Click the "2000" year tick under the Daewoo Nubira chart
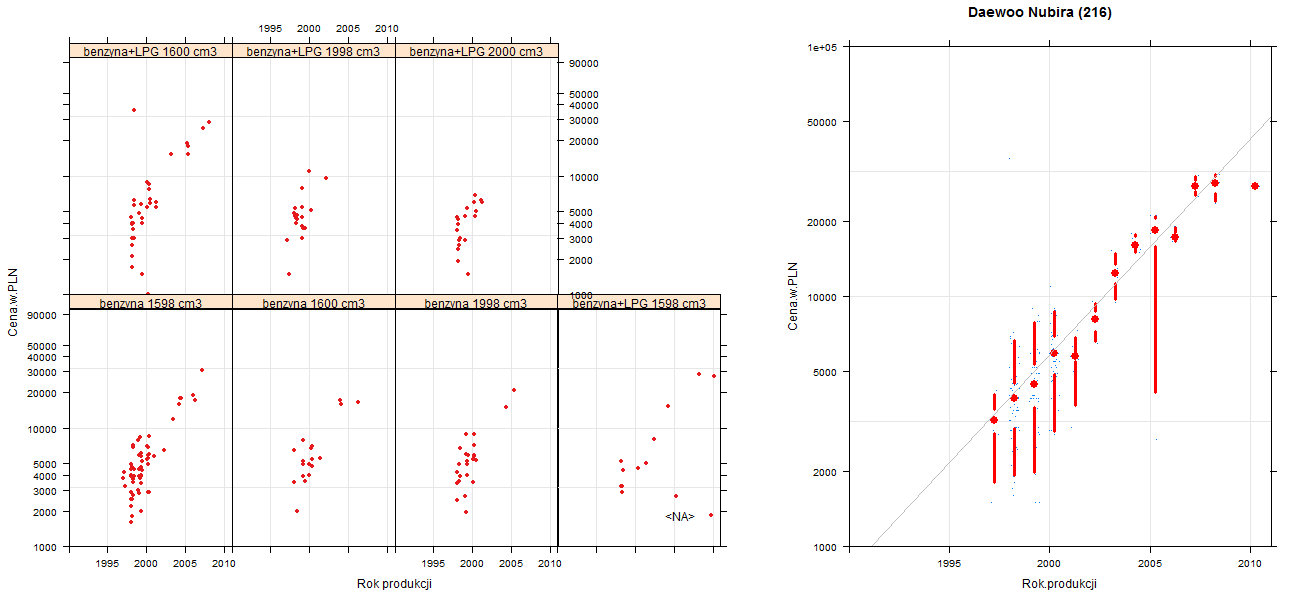The width and height of the screenshot is (1300, 600). click(x=1048, y=564)
